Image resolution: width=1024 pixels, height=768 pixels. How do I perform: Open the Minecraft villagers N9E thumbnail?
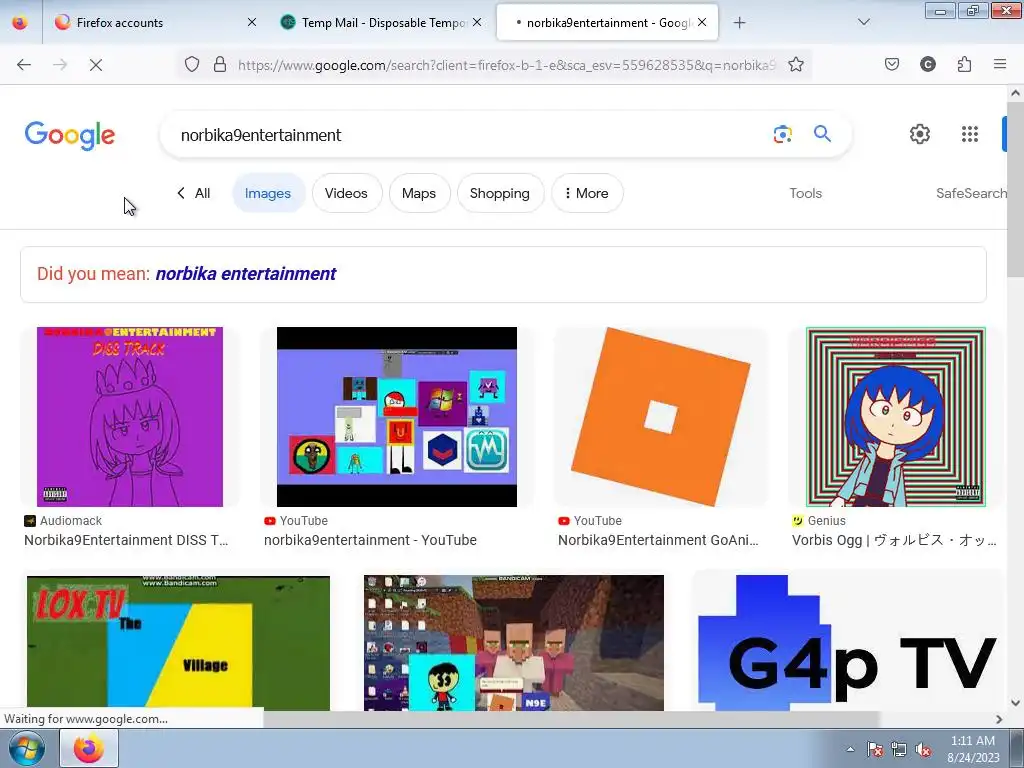[514, 643]
